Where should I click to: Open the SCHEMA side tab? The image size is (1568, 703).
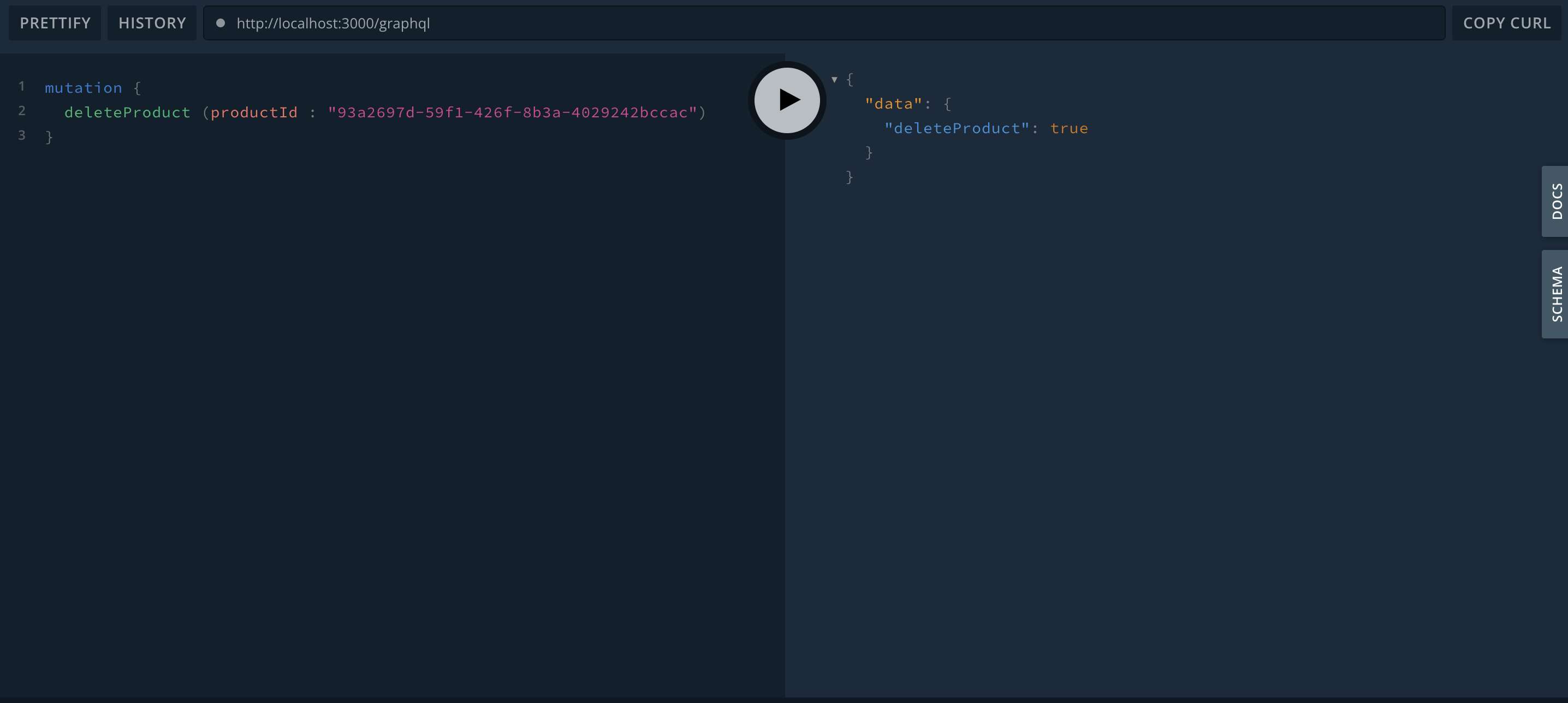[1556, 294]
